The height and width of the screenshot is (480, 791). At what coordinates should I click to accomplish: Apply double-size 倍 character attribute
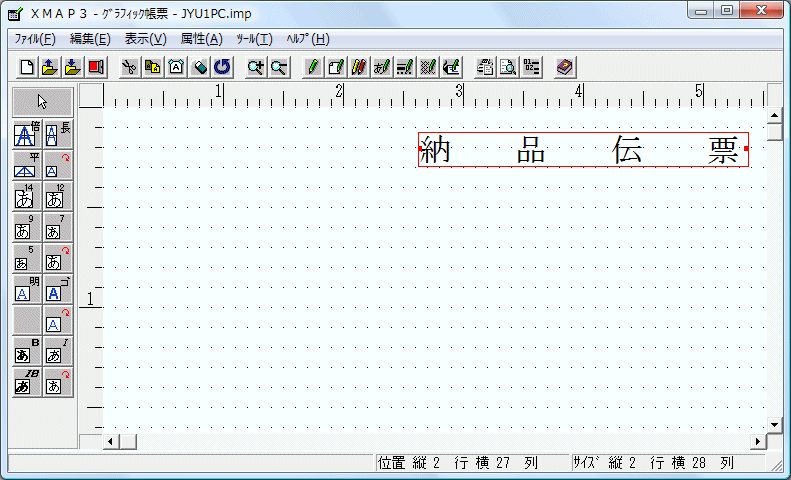pyautogui.click(x=27, y=134)
